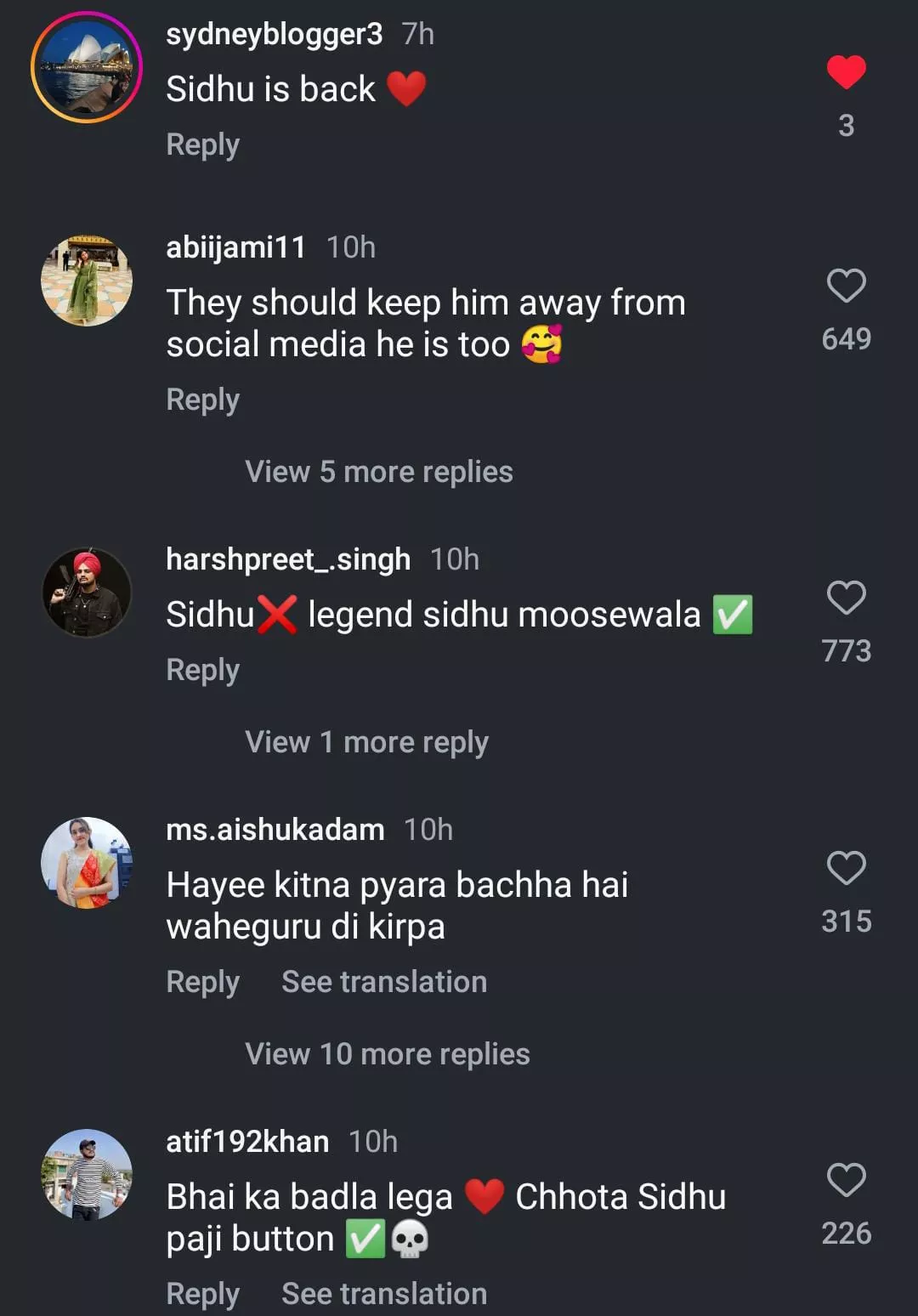The width and height of the screenshot is (918, 1316).
Task: See translation of atif192khan's comment
Action: [384, 1294]
